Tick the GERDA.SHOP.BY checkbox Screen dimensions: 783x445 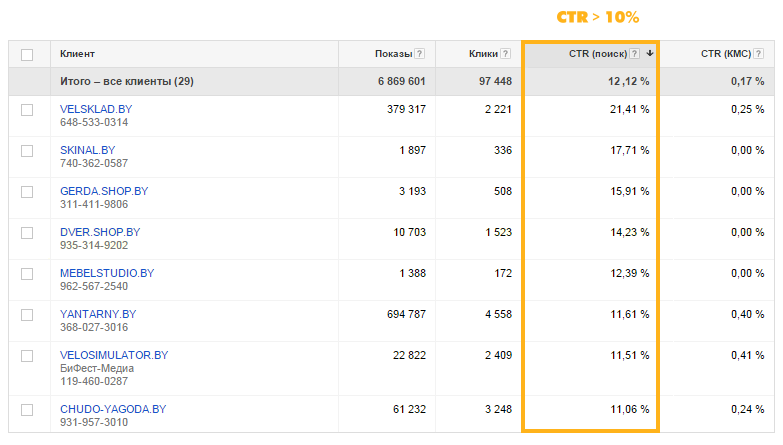(27, 191)
